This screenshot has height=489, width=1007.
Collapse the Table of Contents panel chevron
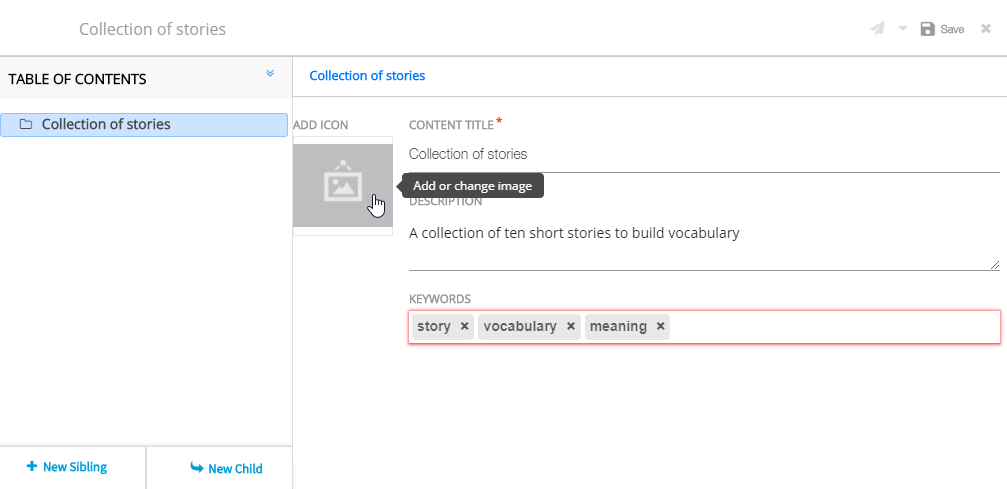coord(270,74)
